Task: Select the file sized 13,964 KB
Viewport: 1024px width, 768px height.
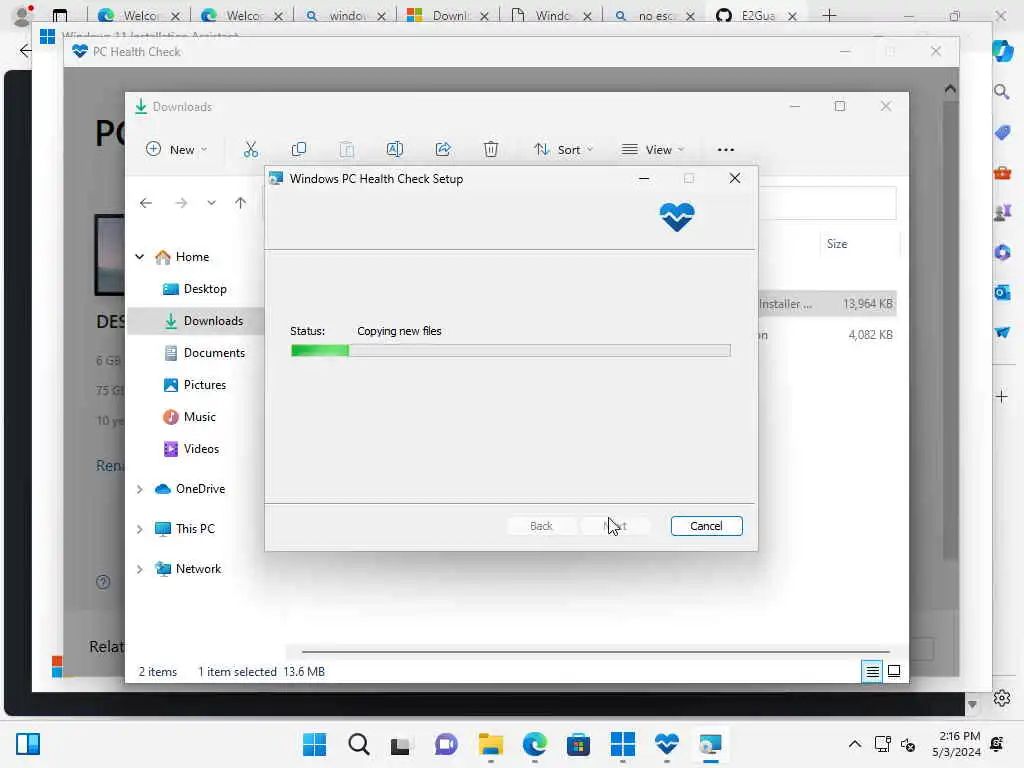Action: [x=827, y=304]
